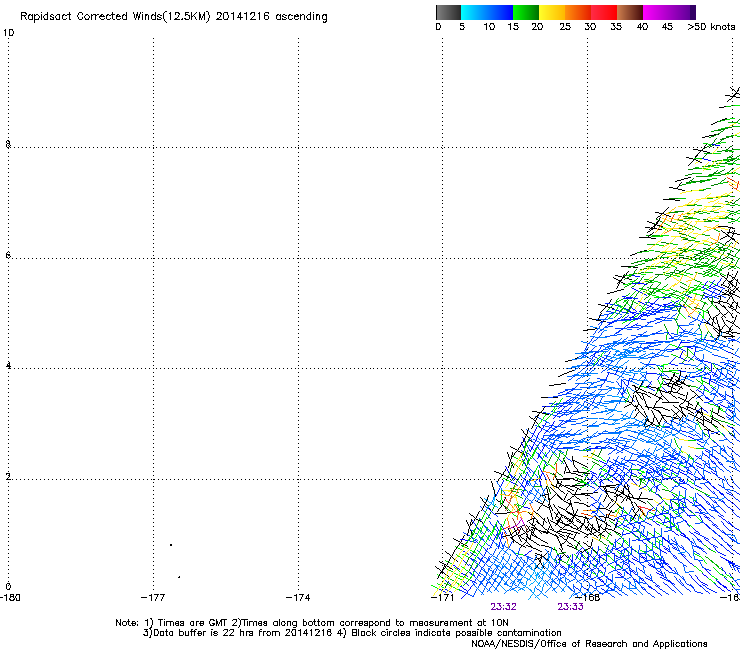Click the green 15-20 knots legend color
The width and height of the screenshot is (740, 650).
click(x=526, y=12)
